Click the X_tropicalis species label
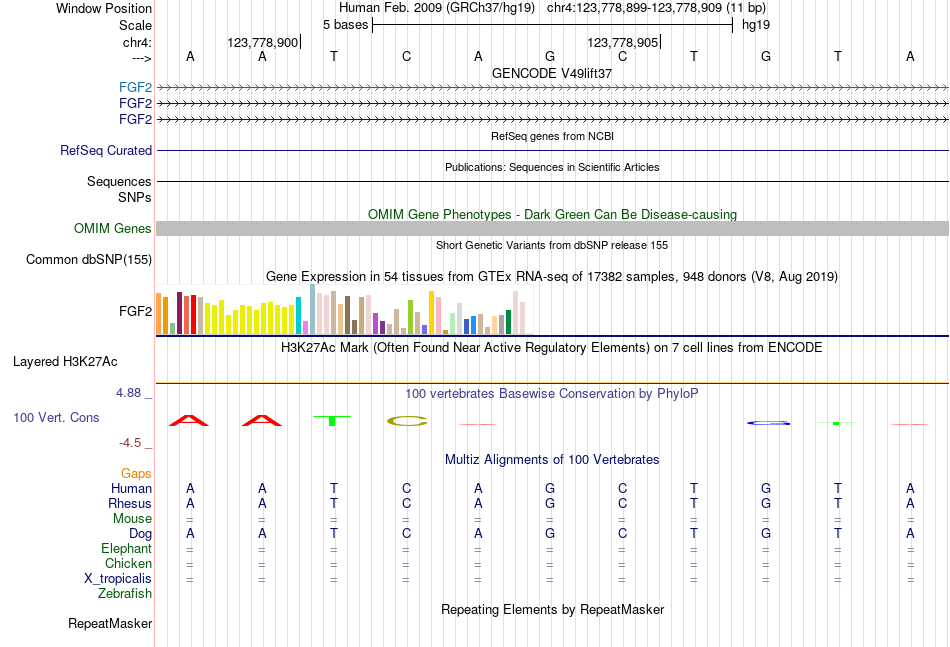Viewport: 950px width, 647px height. [x=118, y=579]
